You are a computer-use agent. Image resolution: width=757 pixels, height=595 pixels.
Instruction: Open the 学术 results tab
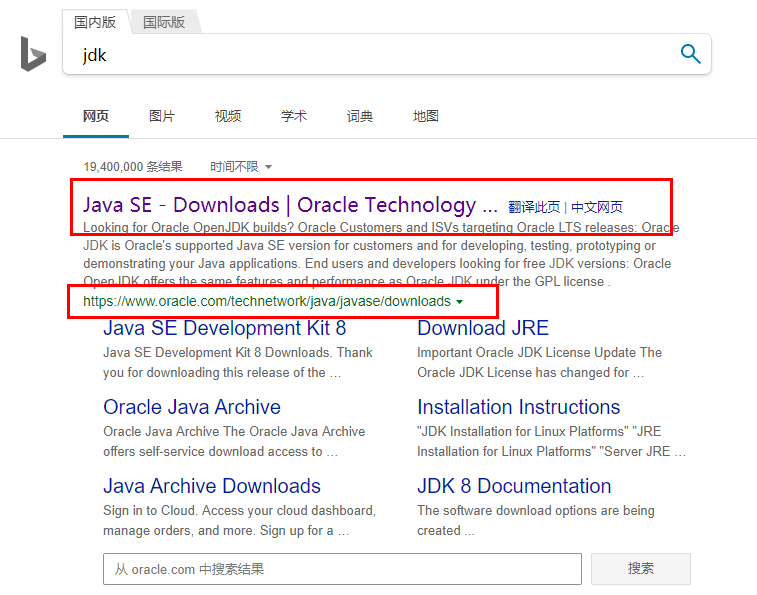point(294,116)
